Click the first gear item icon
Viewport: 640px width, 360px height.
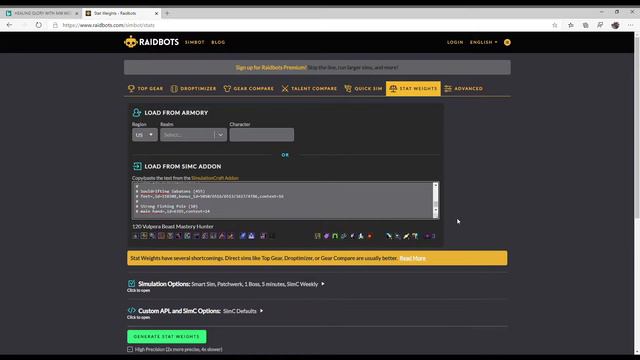tap(136, 236)
